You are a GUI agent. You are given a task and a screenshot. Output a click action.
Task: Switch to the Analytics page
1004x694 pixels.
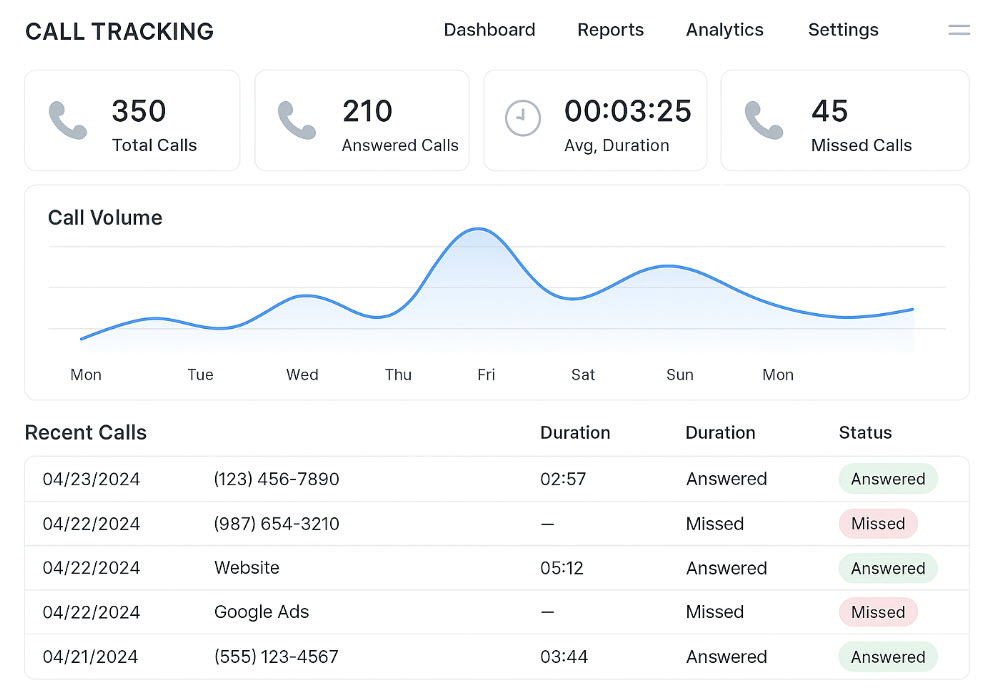(x=724, y=30)
